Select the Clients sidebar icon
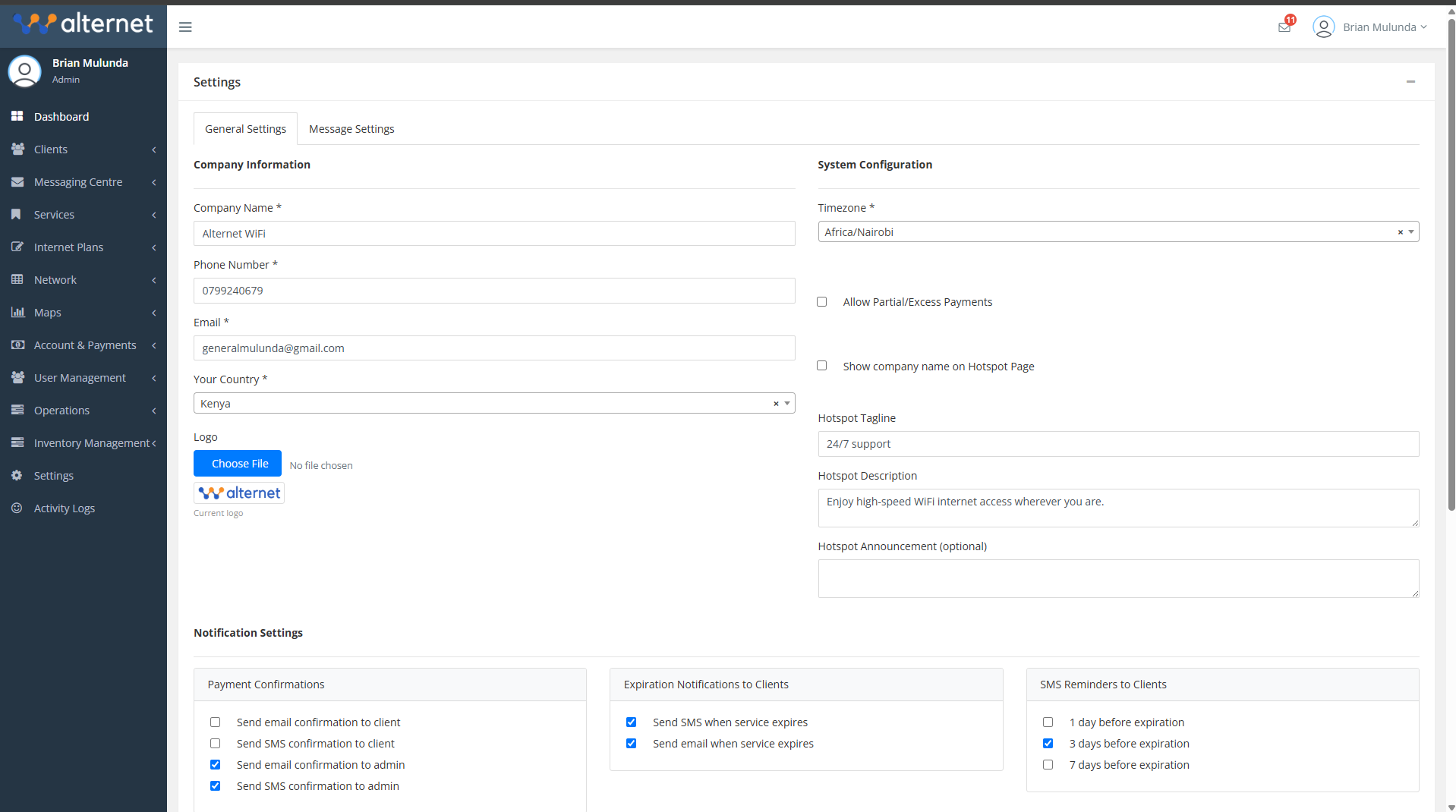Image resolution: width=1456 pixels, height=812 pixels. click(17, 149)
